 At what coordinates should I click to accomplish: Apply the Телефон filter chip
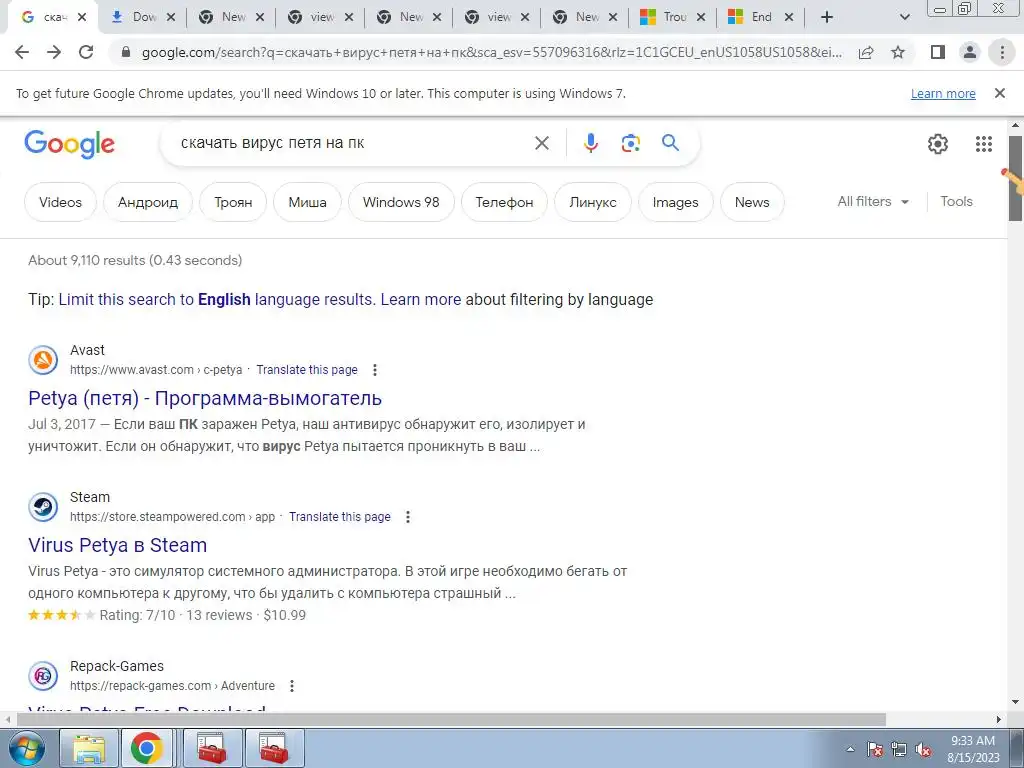pyautogui.click(x=504, y=202)
